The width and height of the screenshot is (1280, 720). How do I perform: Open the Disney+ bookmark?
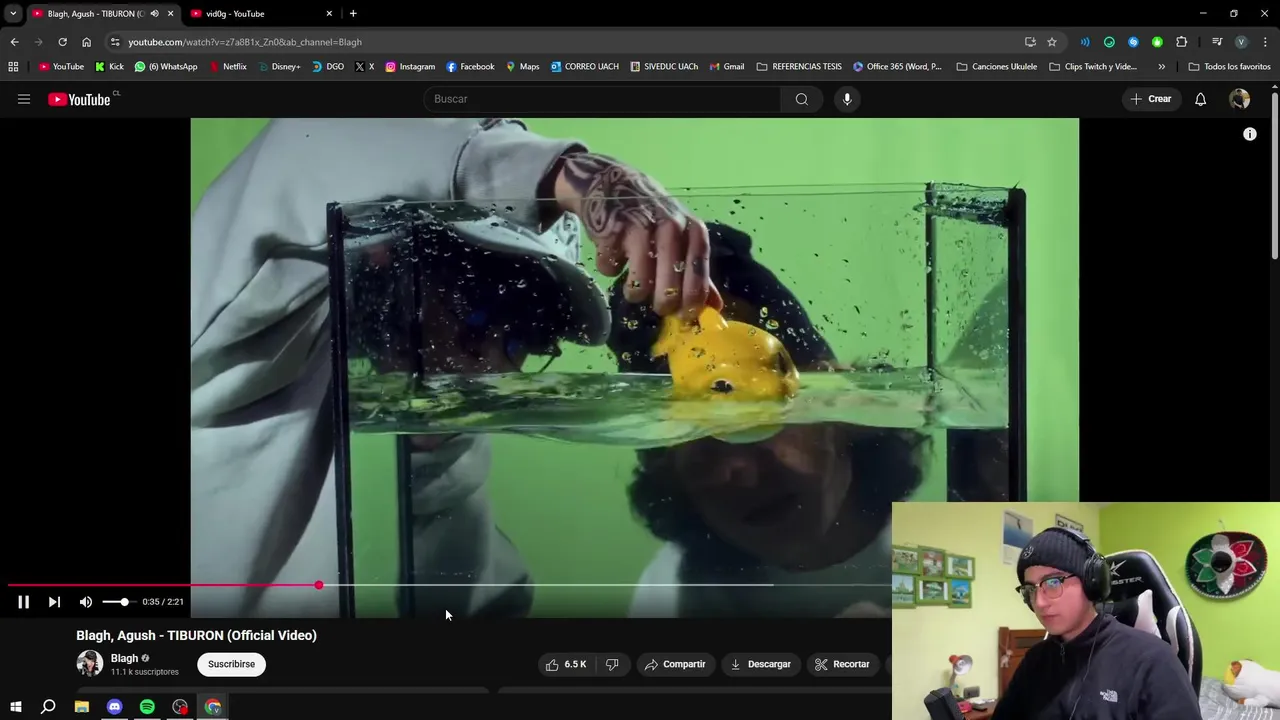[278, 67]
